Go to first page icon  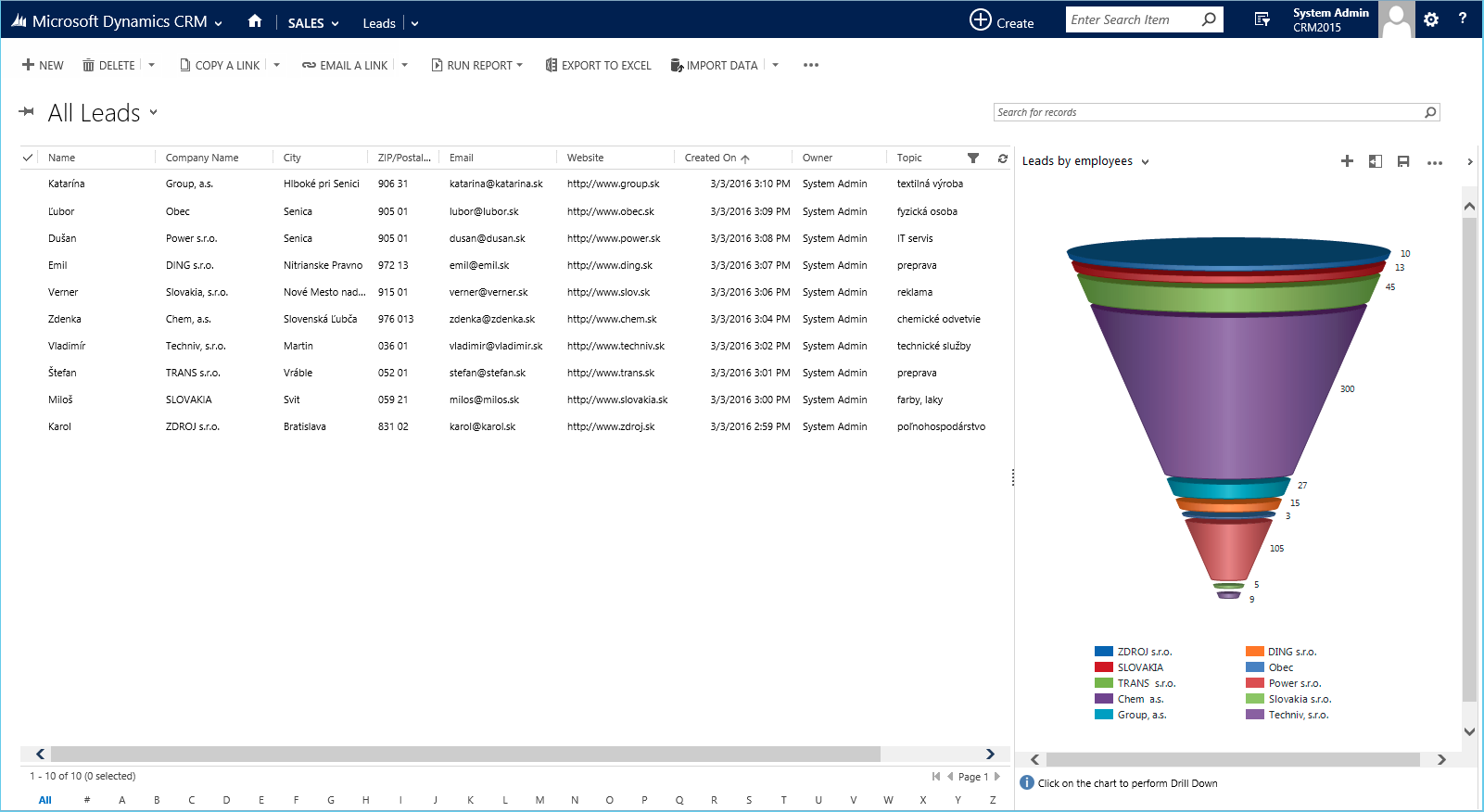tap(936, 777)
